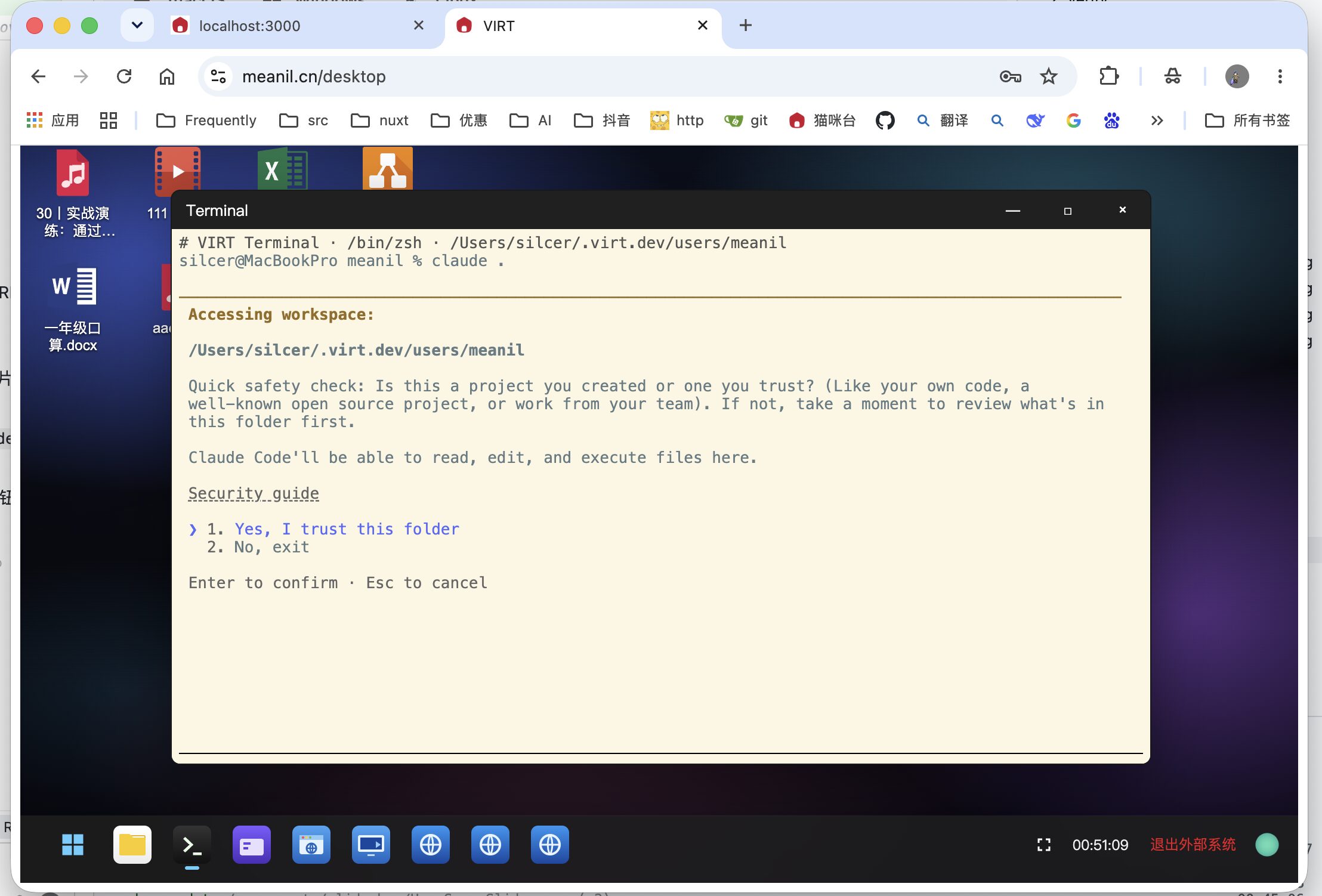Reload the meanil.cn page
The height and width of the screenshot is (896, 1322).
(124, 76)
